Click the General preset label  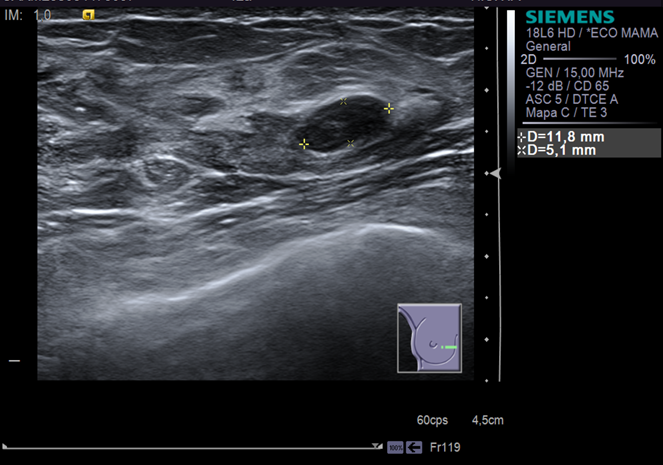(548, 46)
